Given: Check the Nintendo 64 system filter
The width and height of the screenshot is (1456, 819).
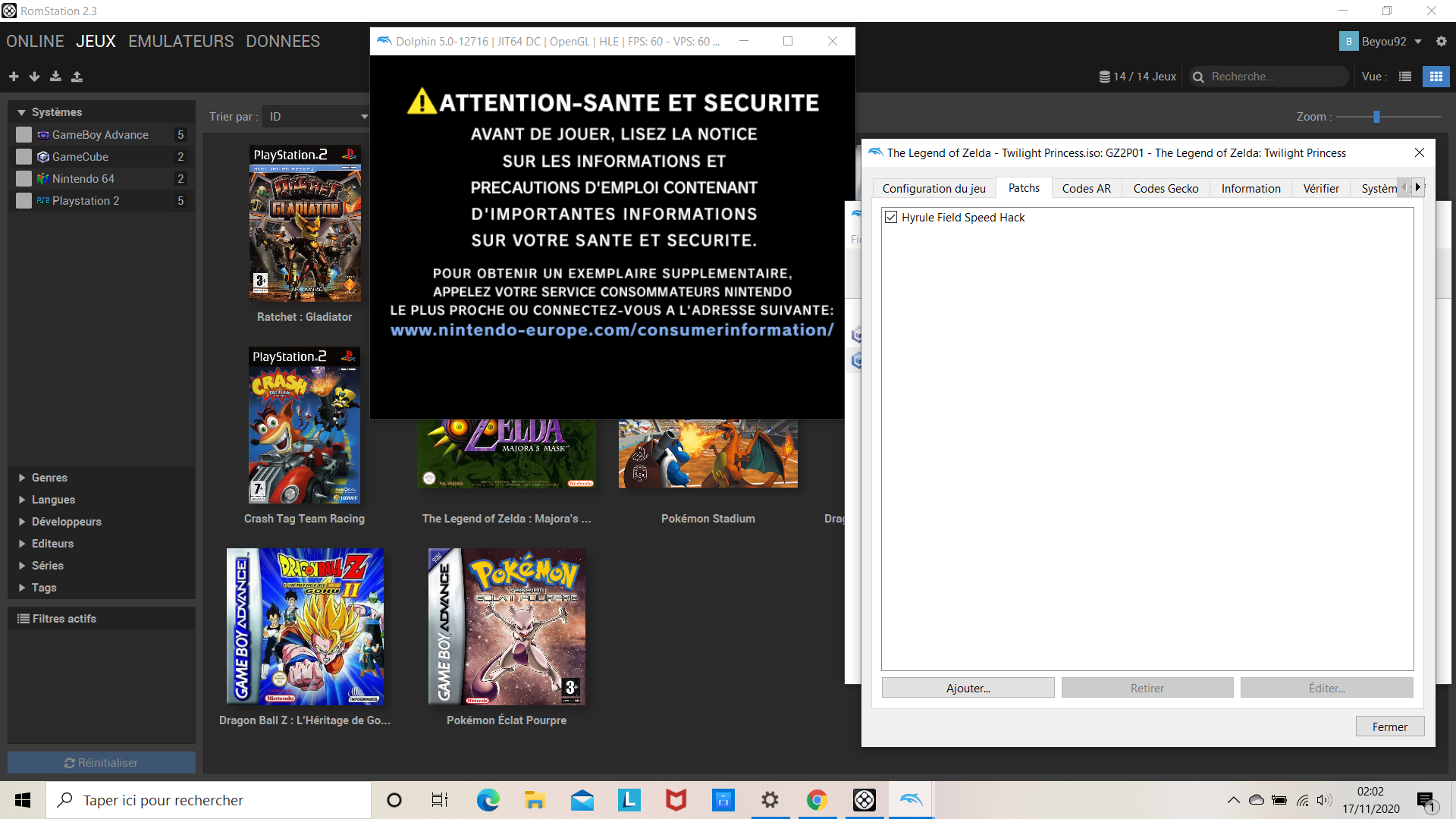Looking at the screenshot, I should tap(24, 179).
